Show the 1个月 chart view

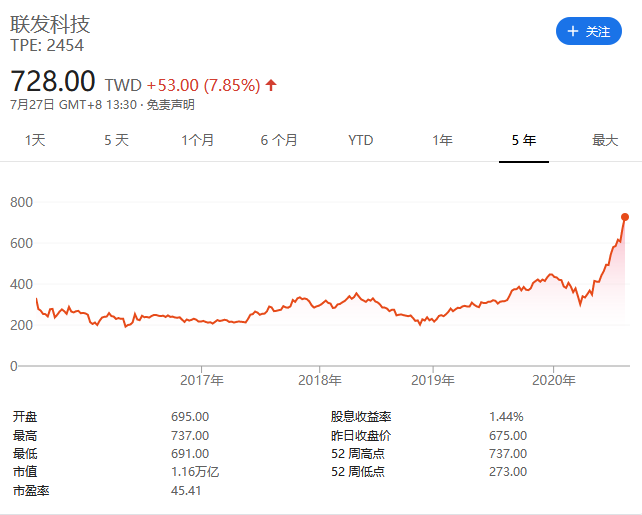tap(197, 140)
